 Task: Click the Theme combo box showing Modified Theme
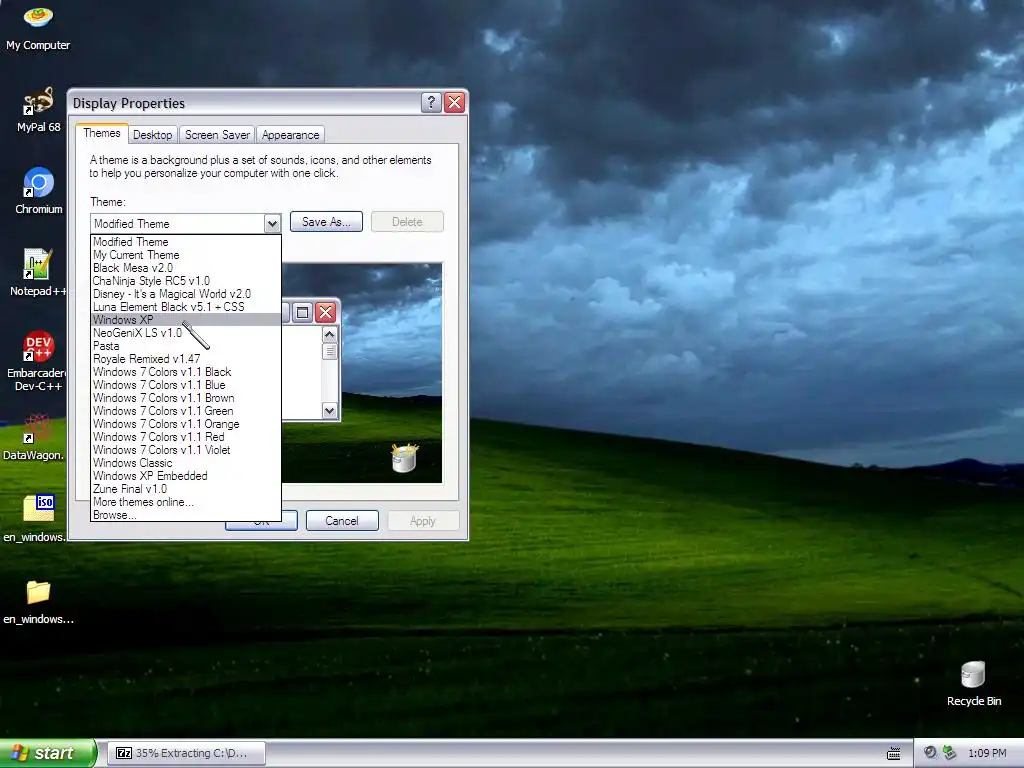tap(185, 224)
